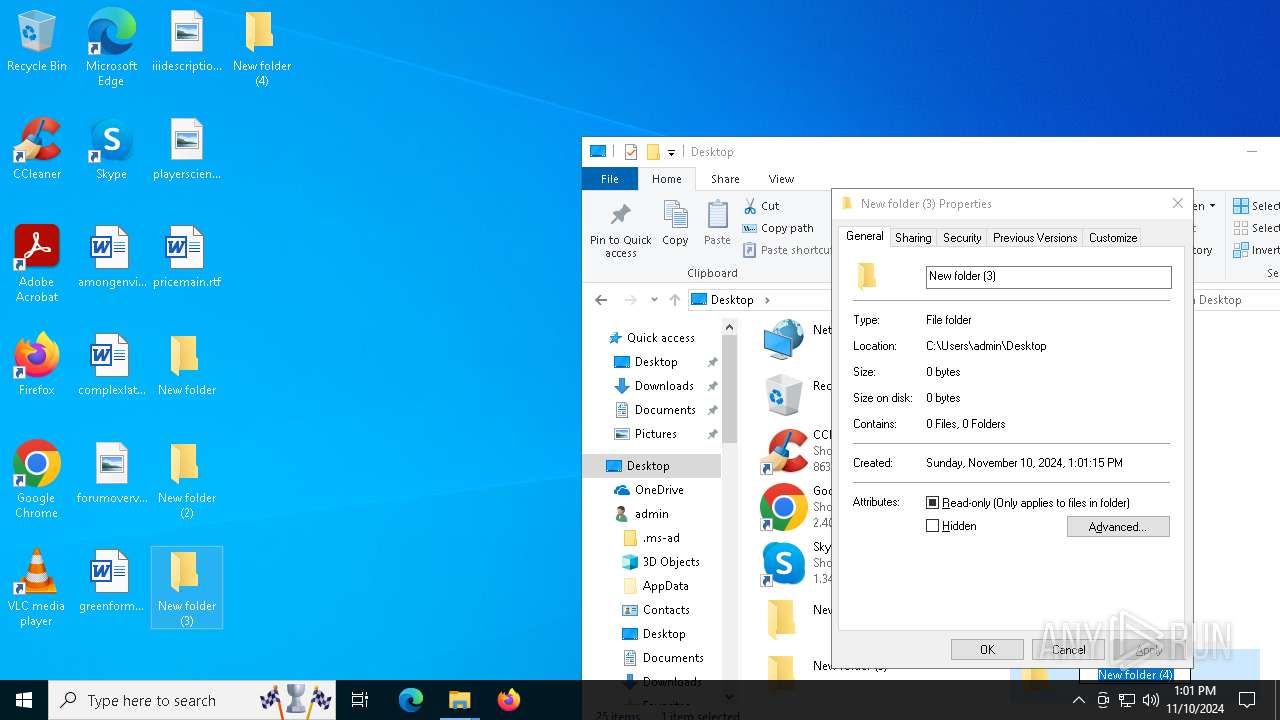The width and height of the screenshot is (1280, 720).
Task: Open the notifications action center
Action: [x=1247, y=700]
